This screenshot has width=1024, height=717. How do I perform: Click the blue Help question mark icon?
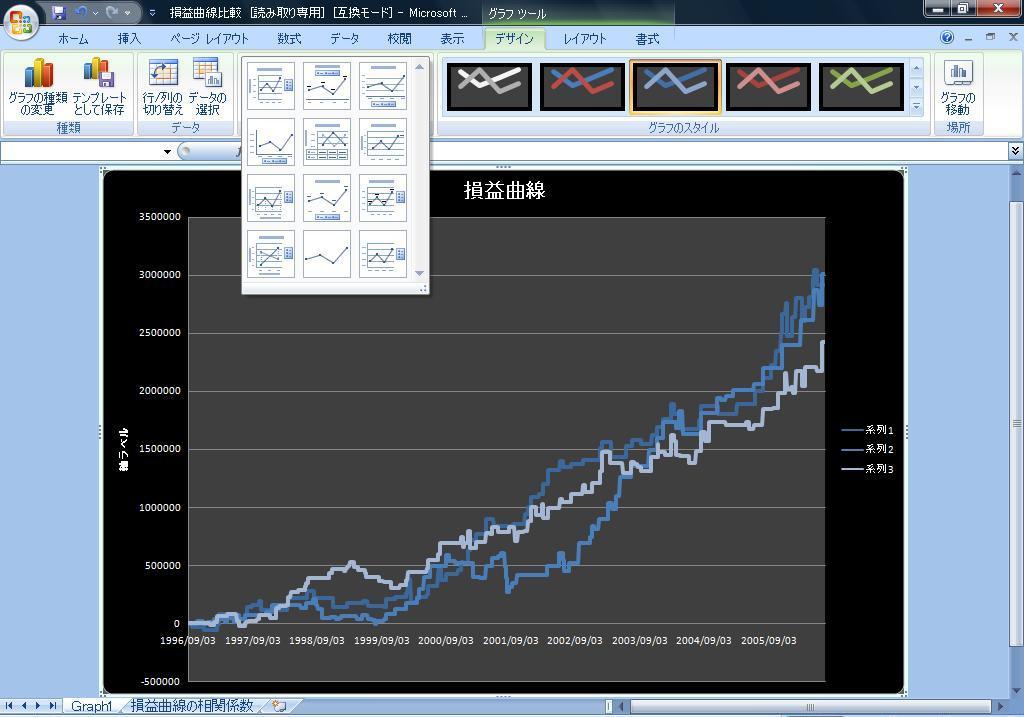(x=947, y=38)
